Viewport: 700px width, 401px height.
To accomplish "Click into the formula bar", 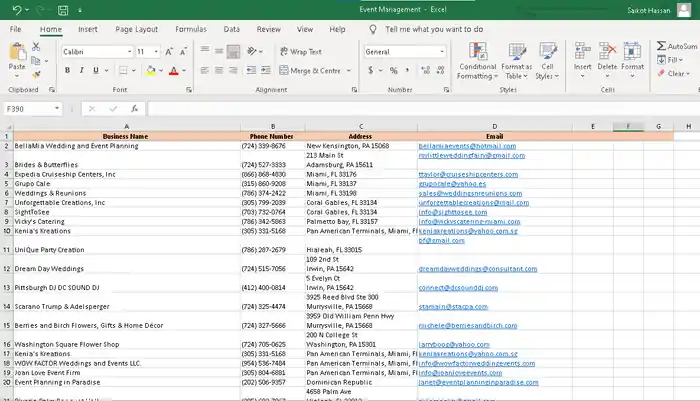I will (423, 109).
